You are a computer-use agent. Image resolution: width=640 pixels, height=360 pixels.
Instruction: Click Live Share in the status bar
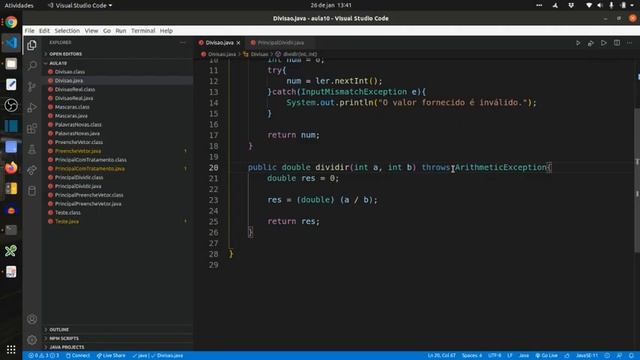point(111,356)
